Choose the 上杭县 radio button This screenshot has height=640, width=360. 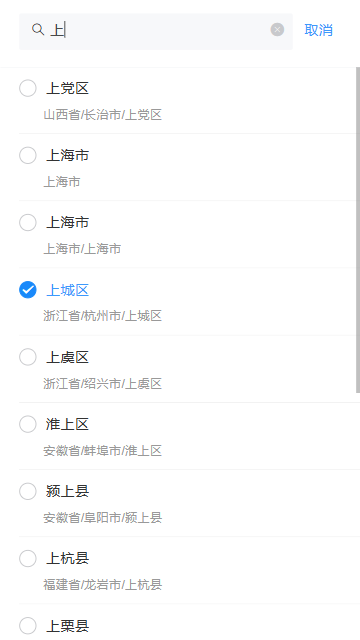coord(28,558)
